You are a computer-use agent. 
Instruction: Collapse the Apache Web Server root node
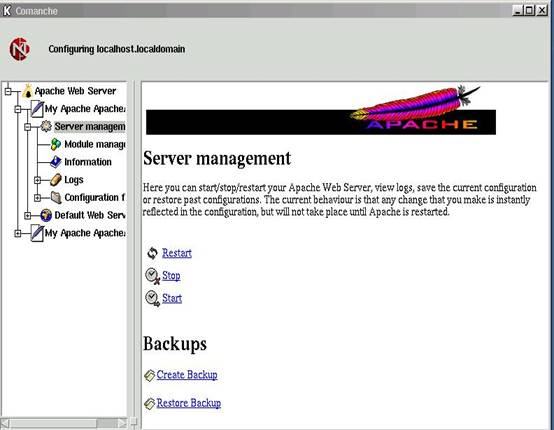coord(8,92)
